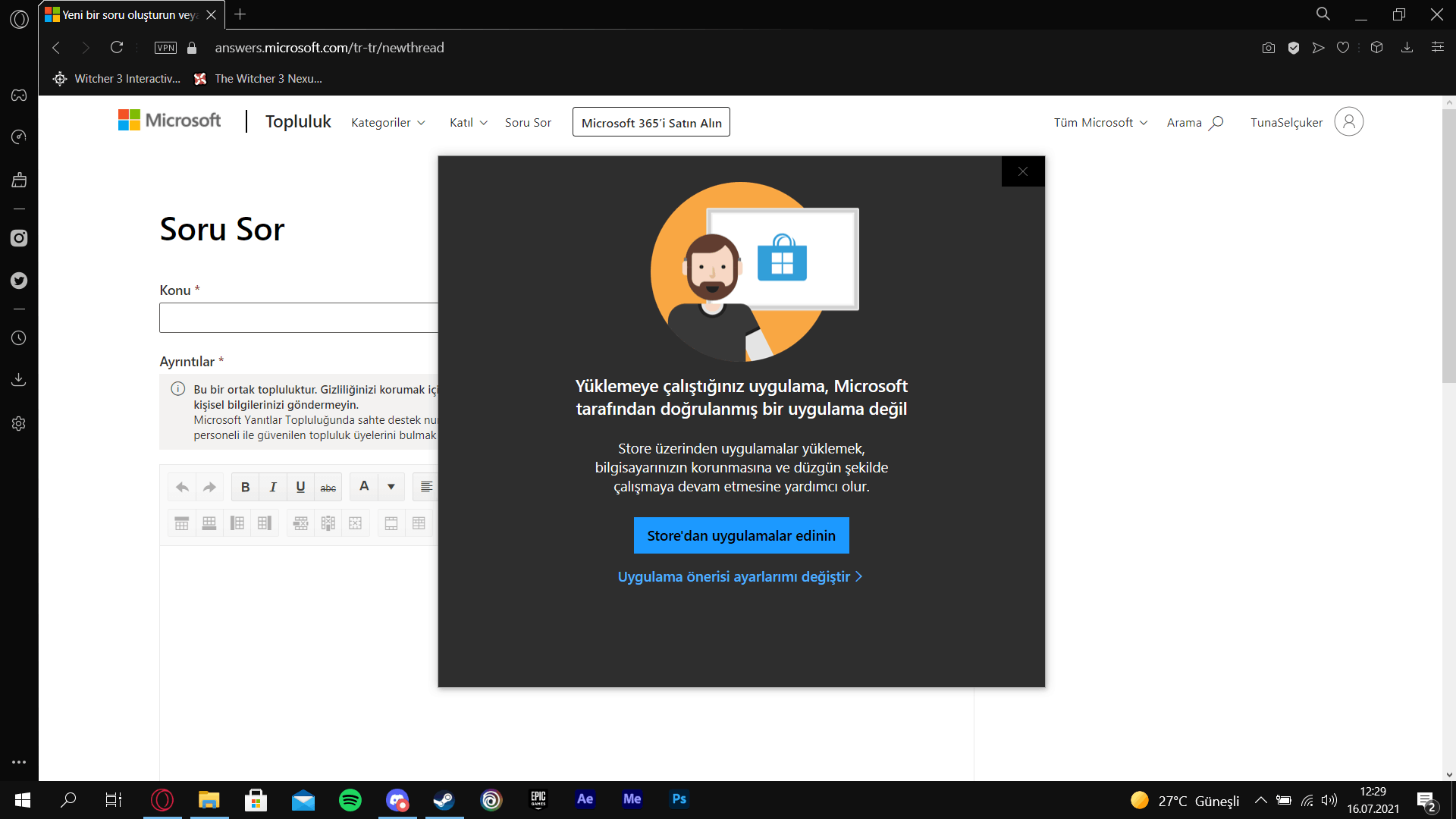The image size is (1456, 819).
Task: Open the volume control in system tray
Action: (1329, 800)
